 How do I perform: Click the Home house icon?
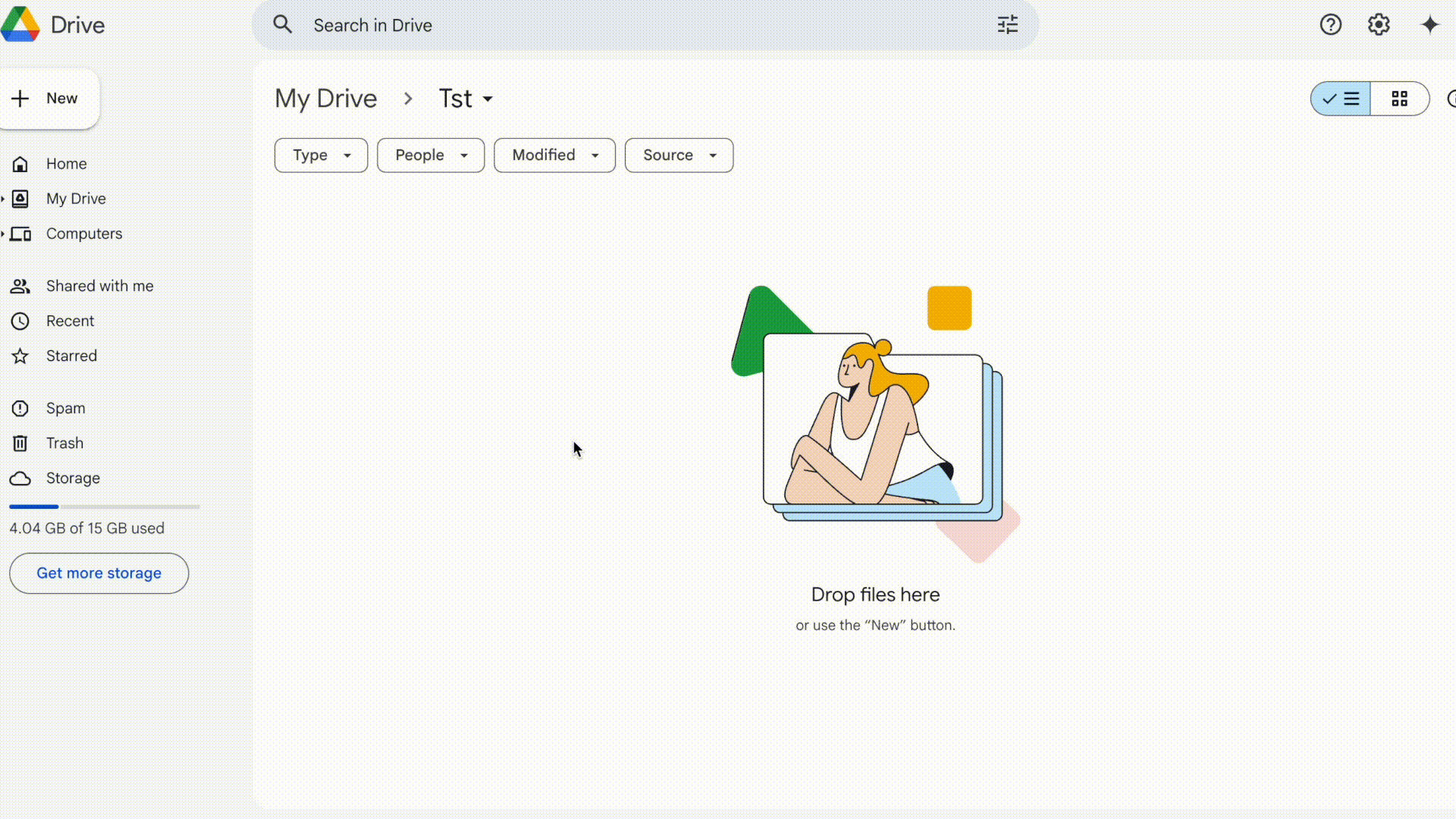20,164
